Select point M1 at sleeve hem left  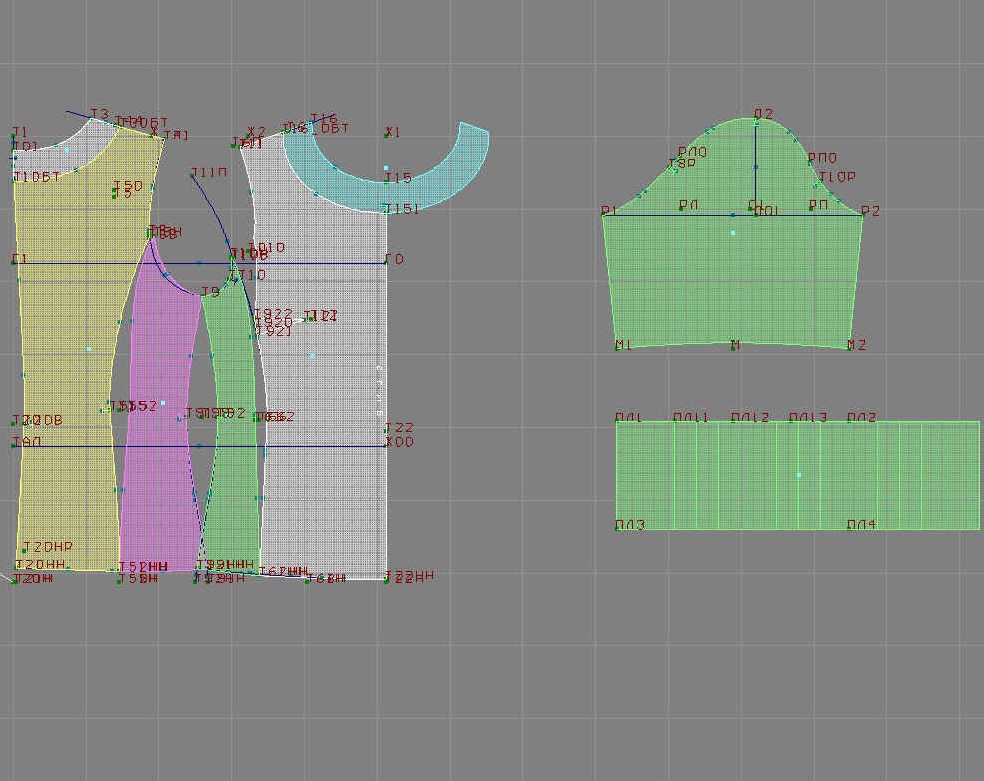click(x=617, y=346)
